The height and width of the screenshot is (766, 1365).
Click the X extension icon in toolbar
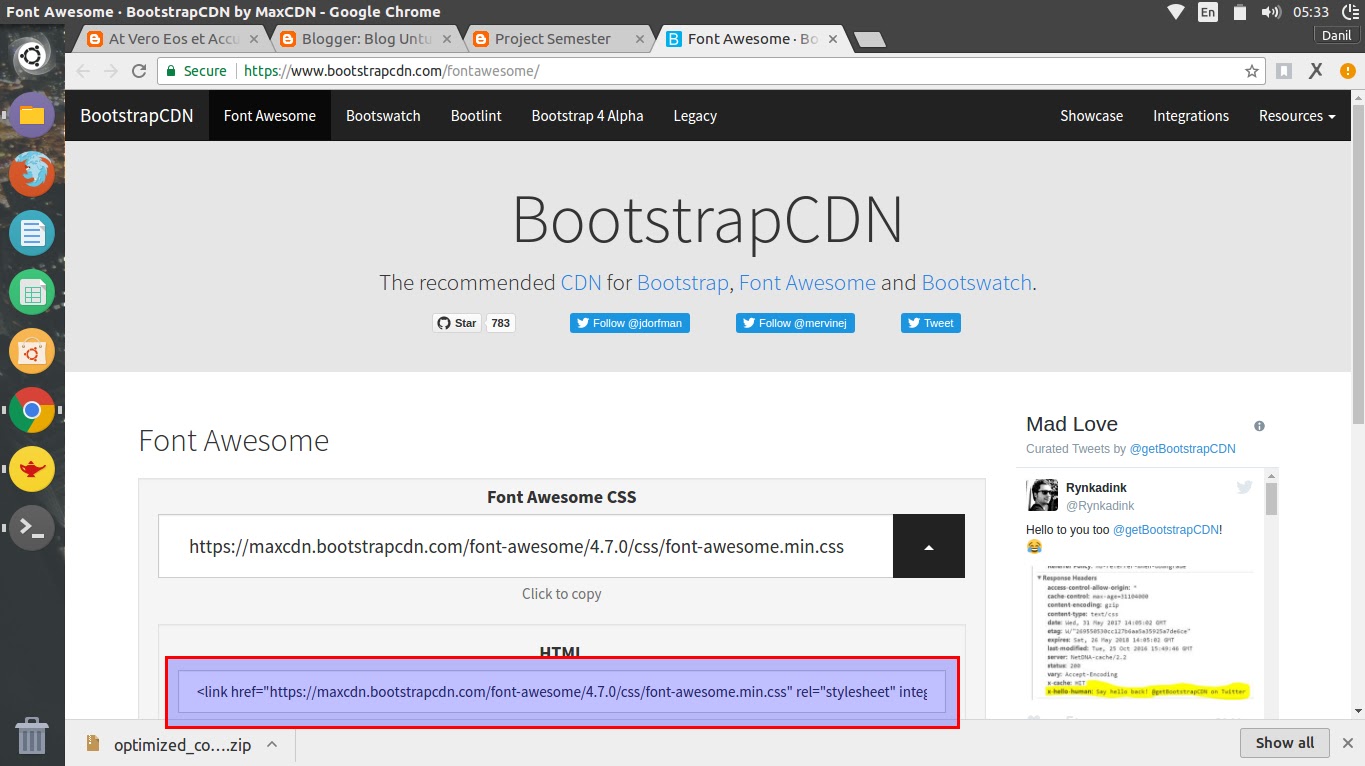[x=1316, y=71]
